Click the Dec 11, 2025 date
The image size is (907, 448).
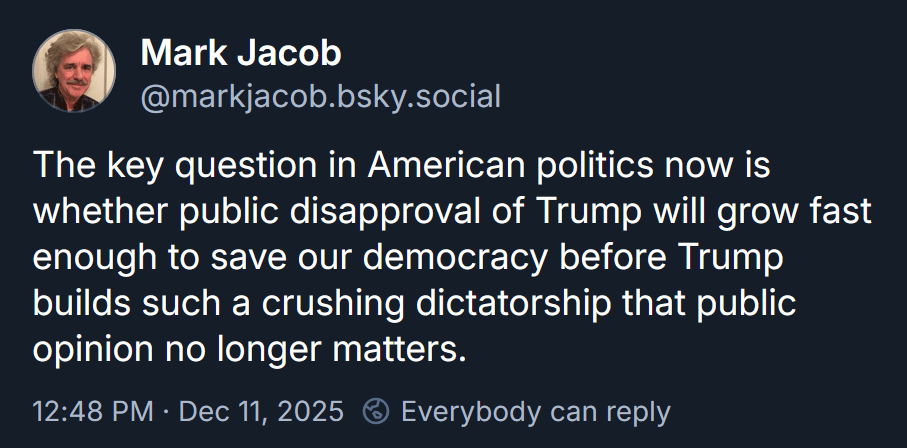pos(264,411)
